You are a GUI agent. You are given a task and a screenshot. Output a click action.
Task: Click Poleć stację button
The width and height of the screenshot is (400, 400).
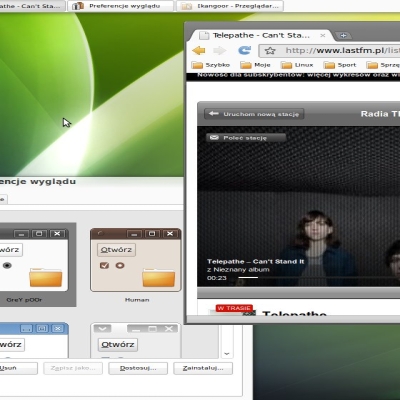click(246, 138)
